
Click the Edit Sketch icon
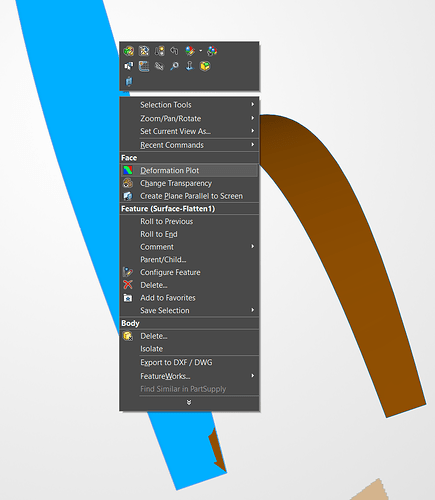tap(144, 51)
